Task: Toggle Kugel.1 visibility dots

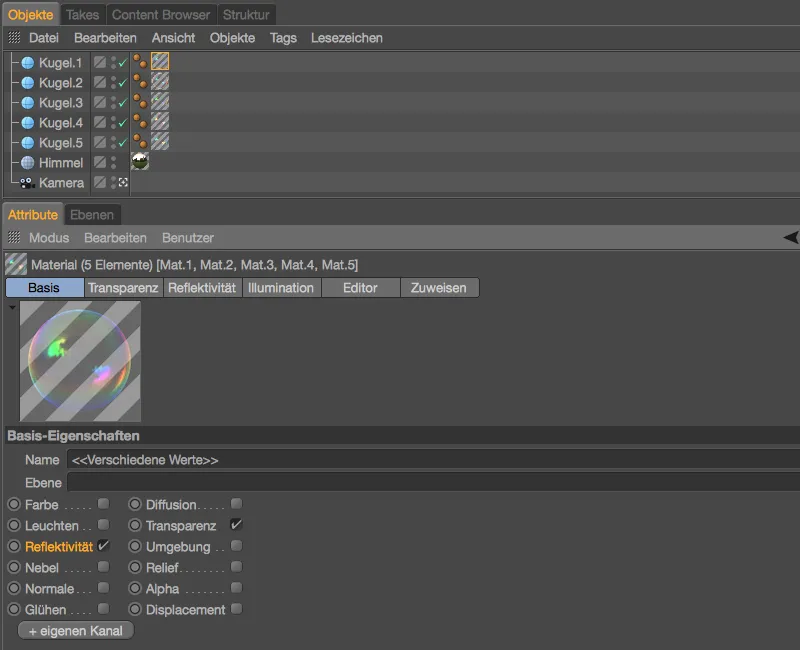Action: pyautogui.click(x=113, y=63)
